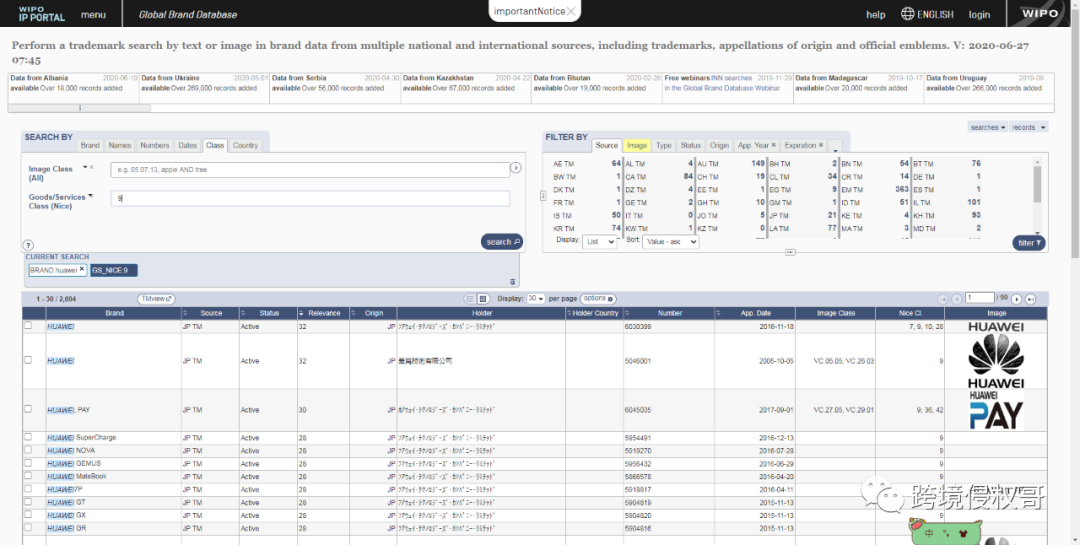Switch to the Names search tab
The width and height of the screenshot is (1080, 545).
(120, 145)
